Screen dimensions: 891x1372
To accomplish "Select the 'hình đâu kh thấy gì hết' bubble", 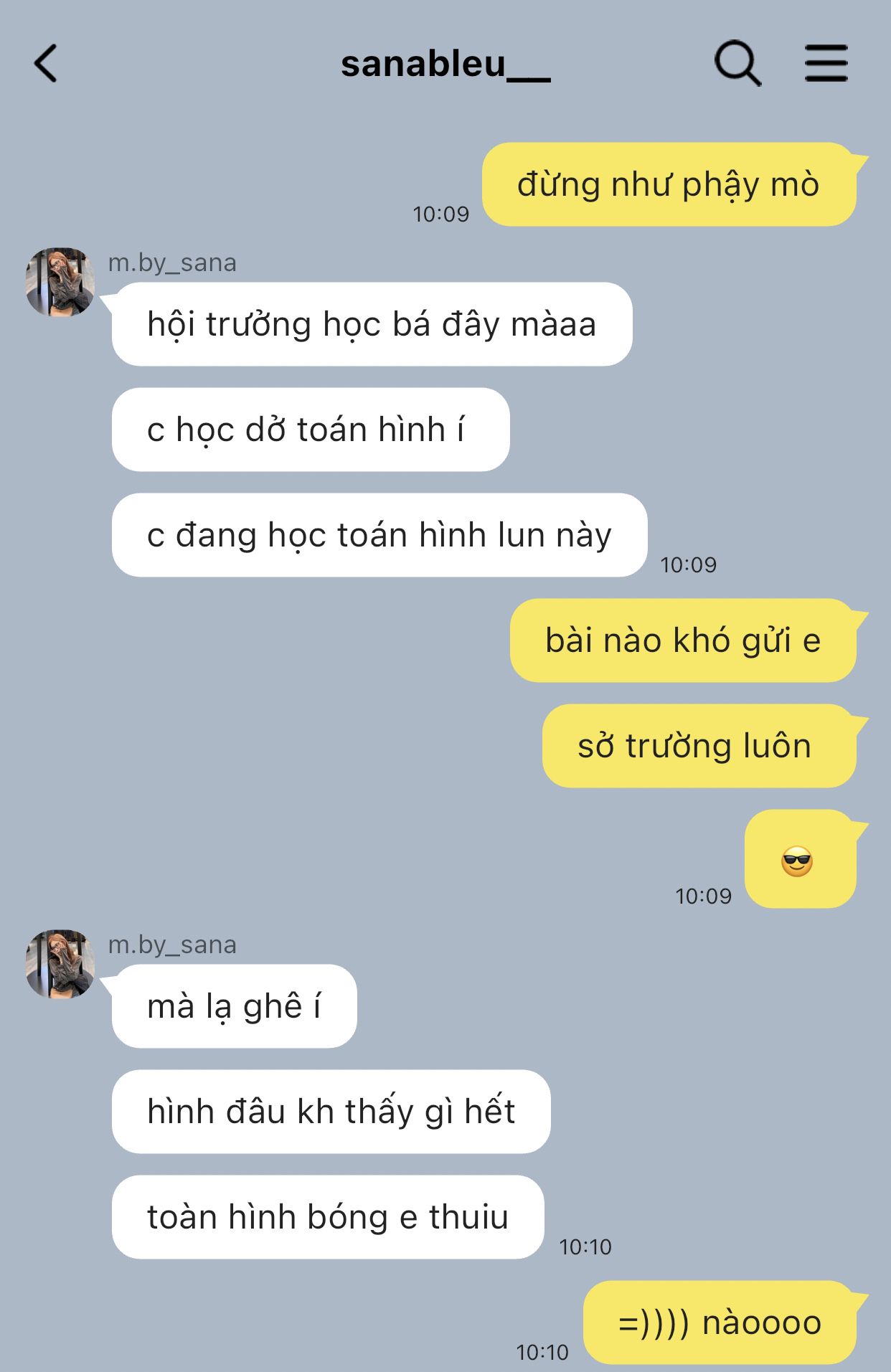I will point(331,1112).
